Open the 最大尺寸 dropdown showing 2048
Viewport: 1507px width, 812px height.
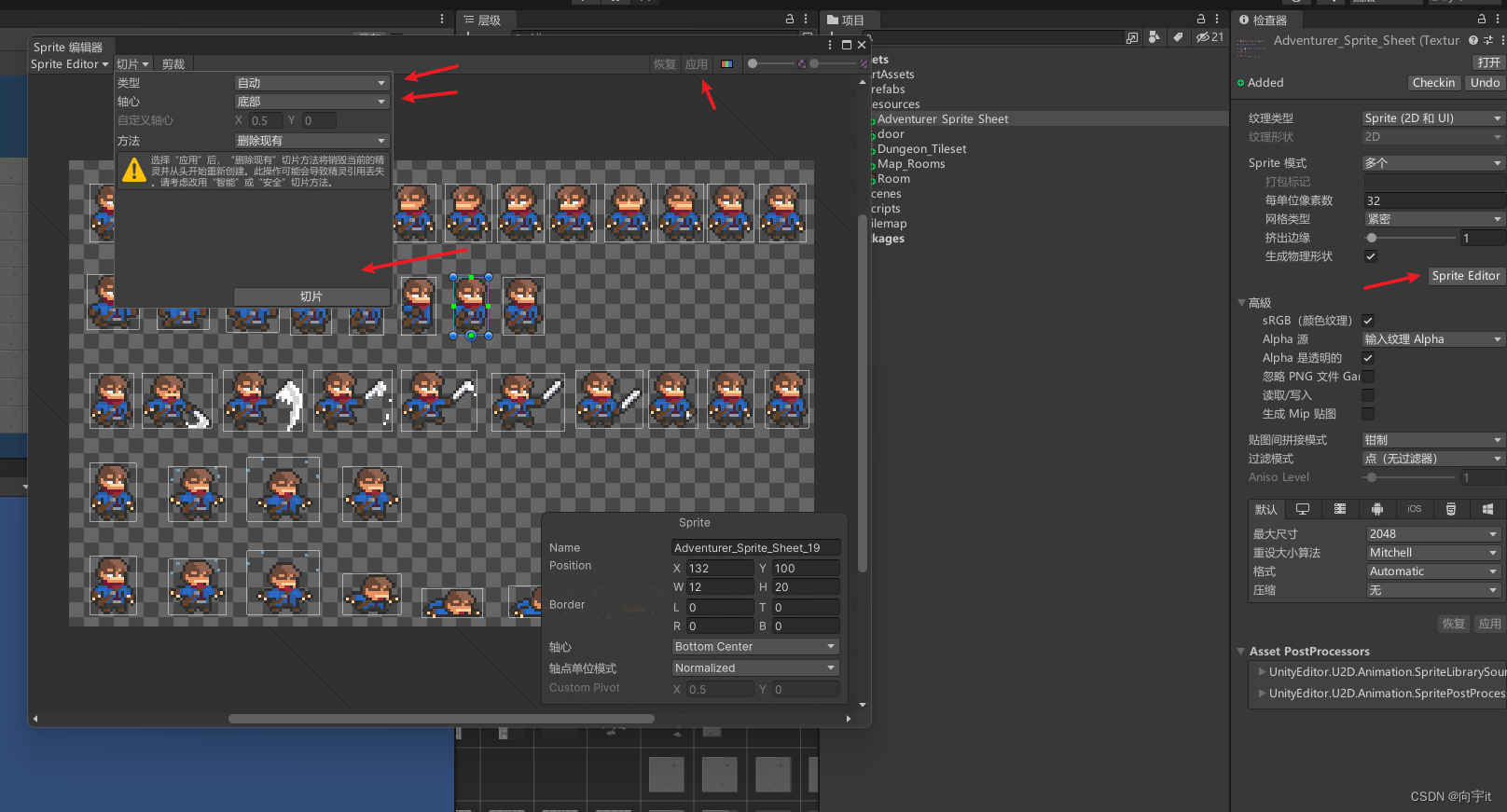1433,534
